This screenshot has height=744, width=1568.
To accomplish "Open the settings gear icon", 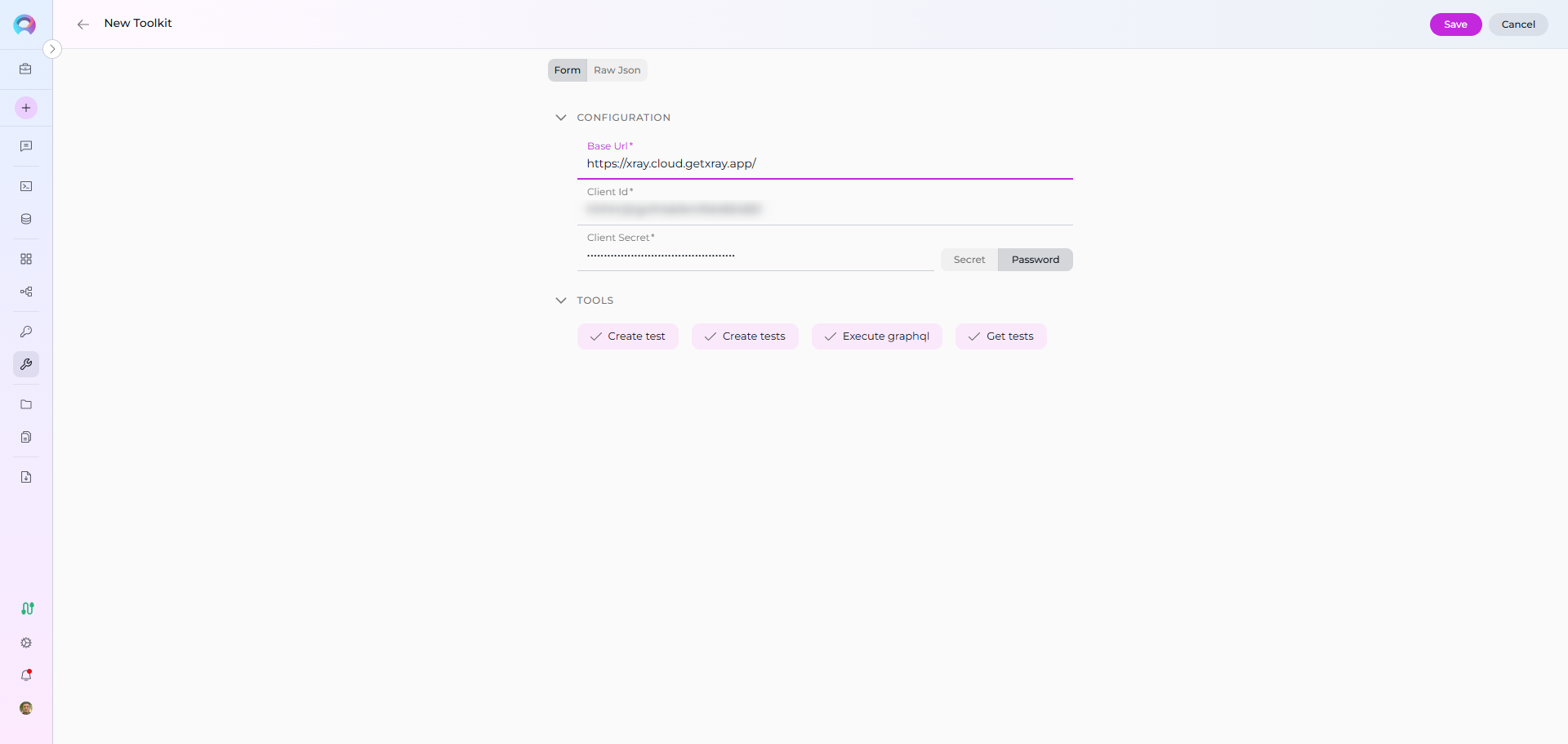I will click(x=26, y=643).
